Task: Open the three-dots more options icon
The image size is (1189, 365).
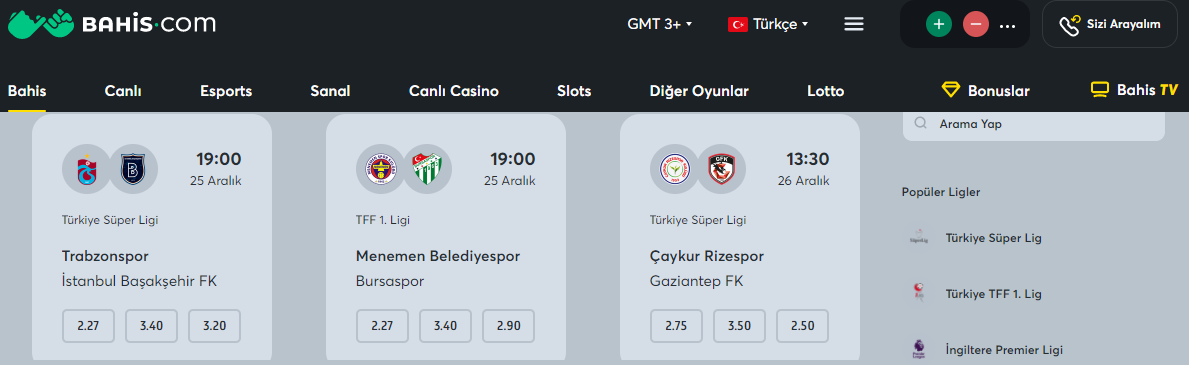Action: pos(1008,26)
